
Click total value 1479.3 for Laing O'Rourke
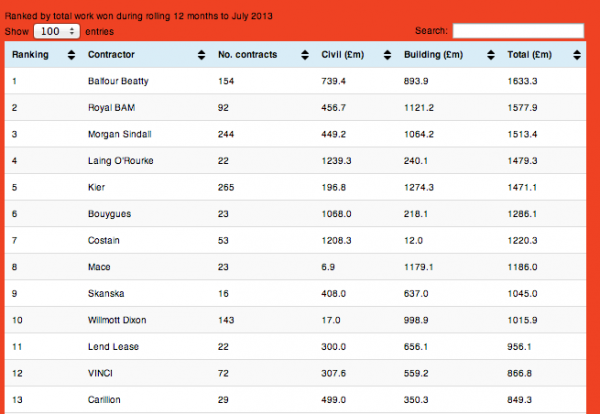522,161
